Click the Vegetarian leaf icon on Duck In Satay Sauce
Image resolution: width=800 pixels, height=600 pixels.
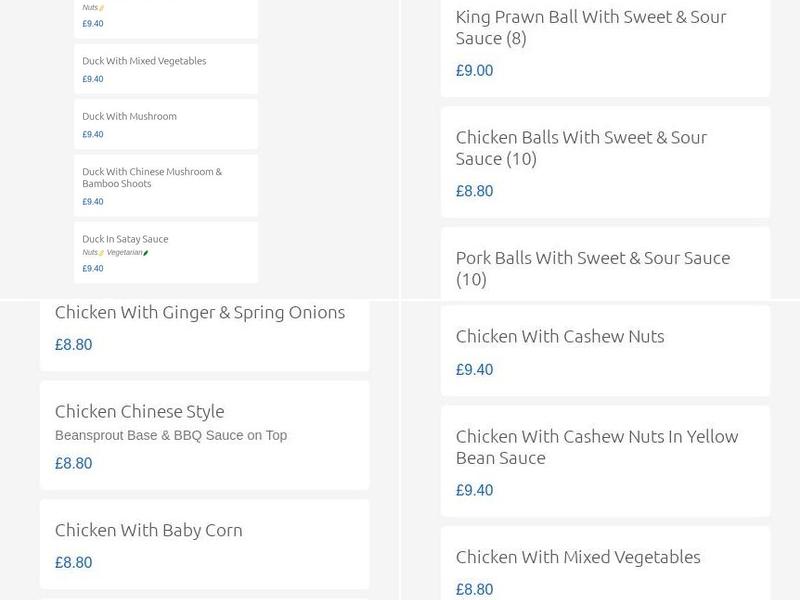tap(146, 253)
